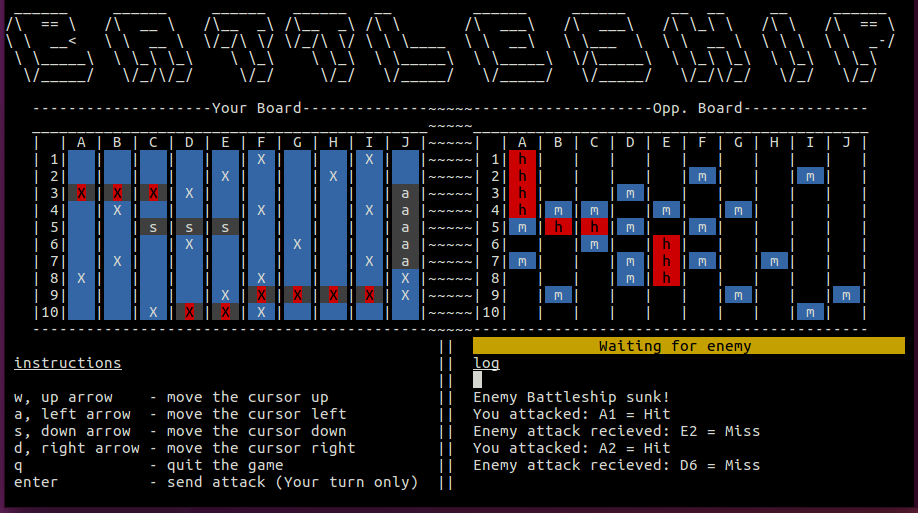Target miss cell C6 on Opp. Board
This screenshot has height=513, width=918.
click(x=594, y=244)
